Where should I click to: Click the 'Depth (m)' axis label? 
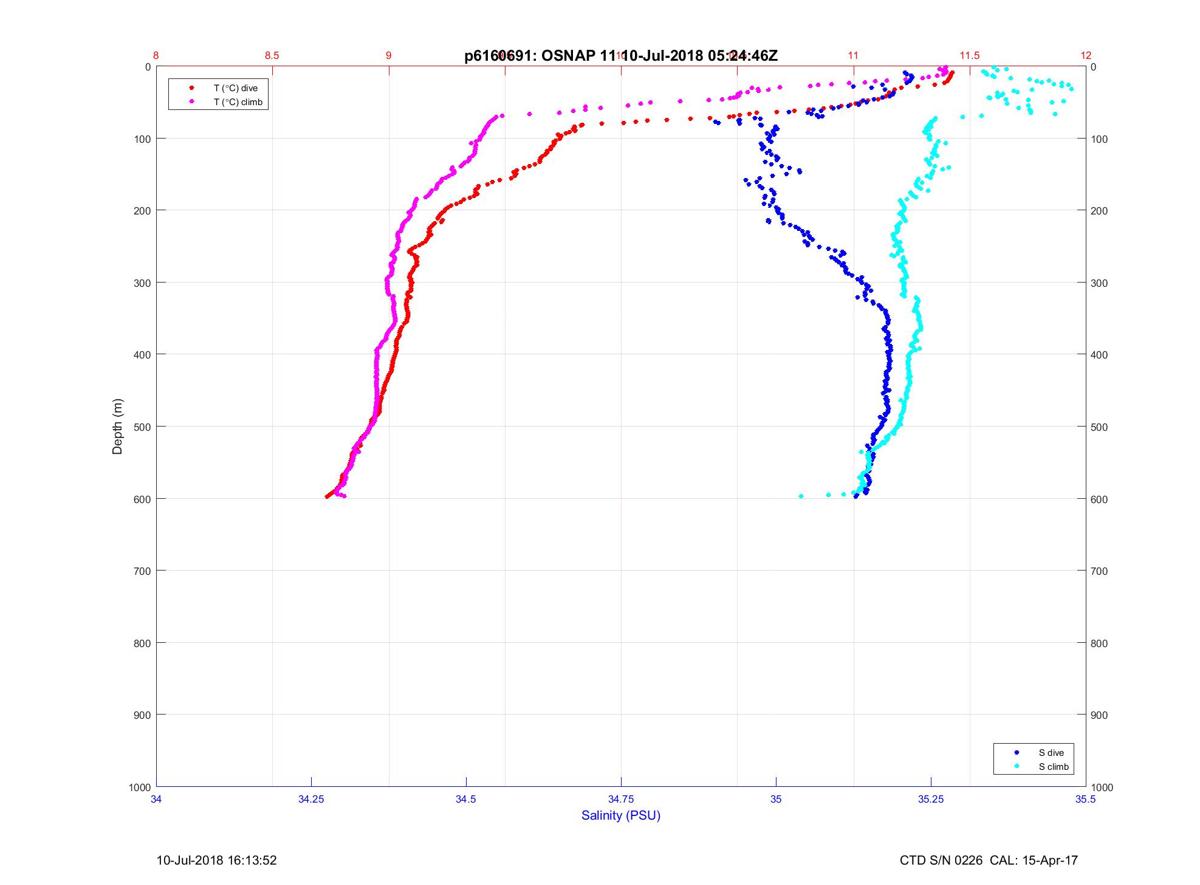tap(118, 426)
